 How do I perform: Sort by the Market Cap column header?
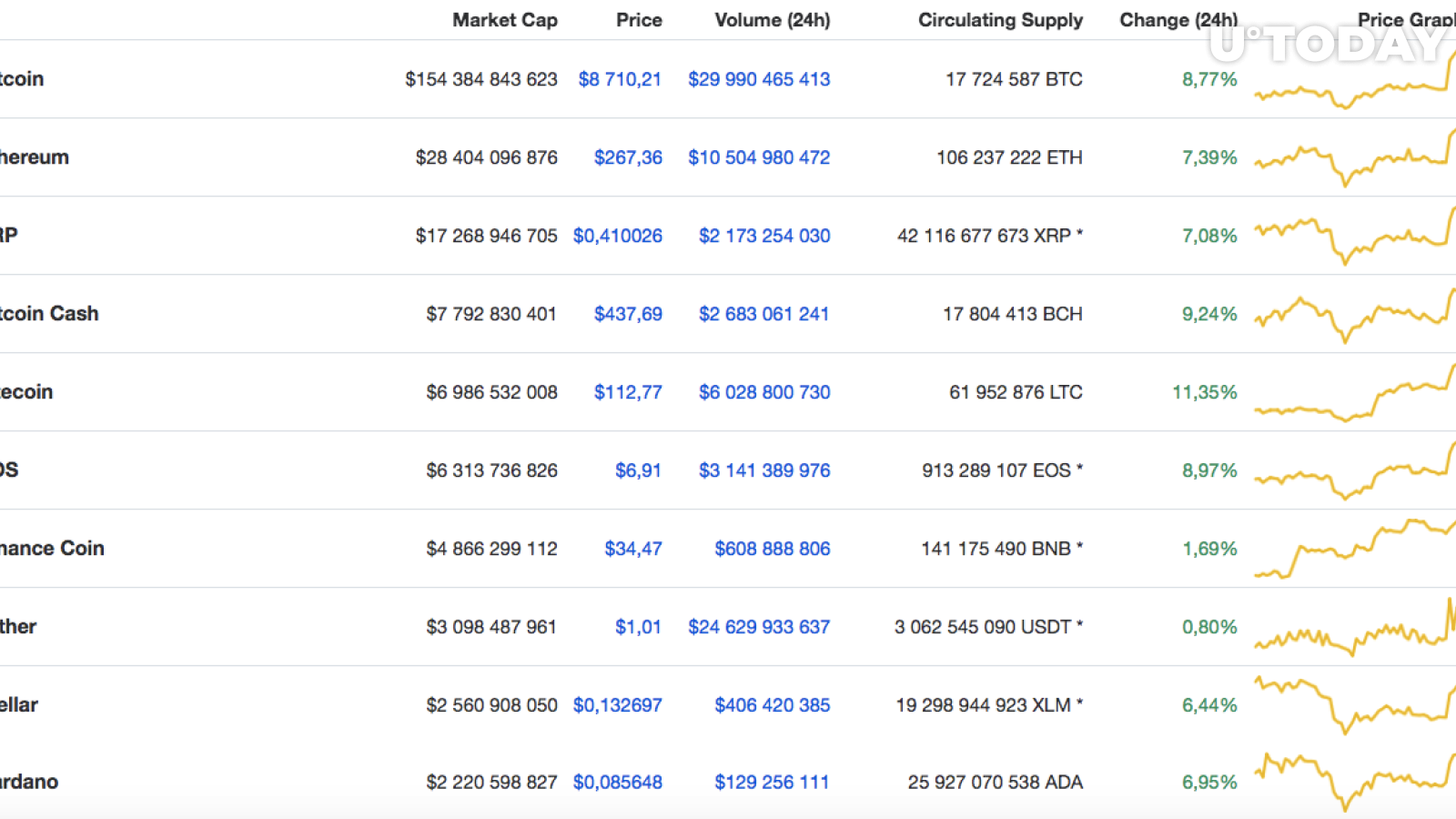pyautogui.click(x=505, y=20)
